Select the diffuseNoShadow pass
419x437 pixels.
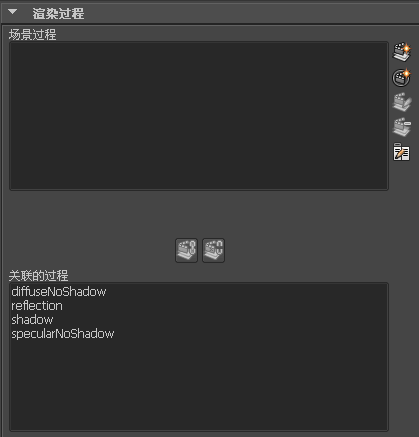(59, 292)
